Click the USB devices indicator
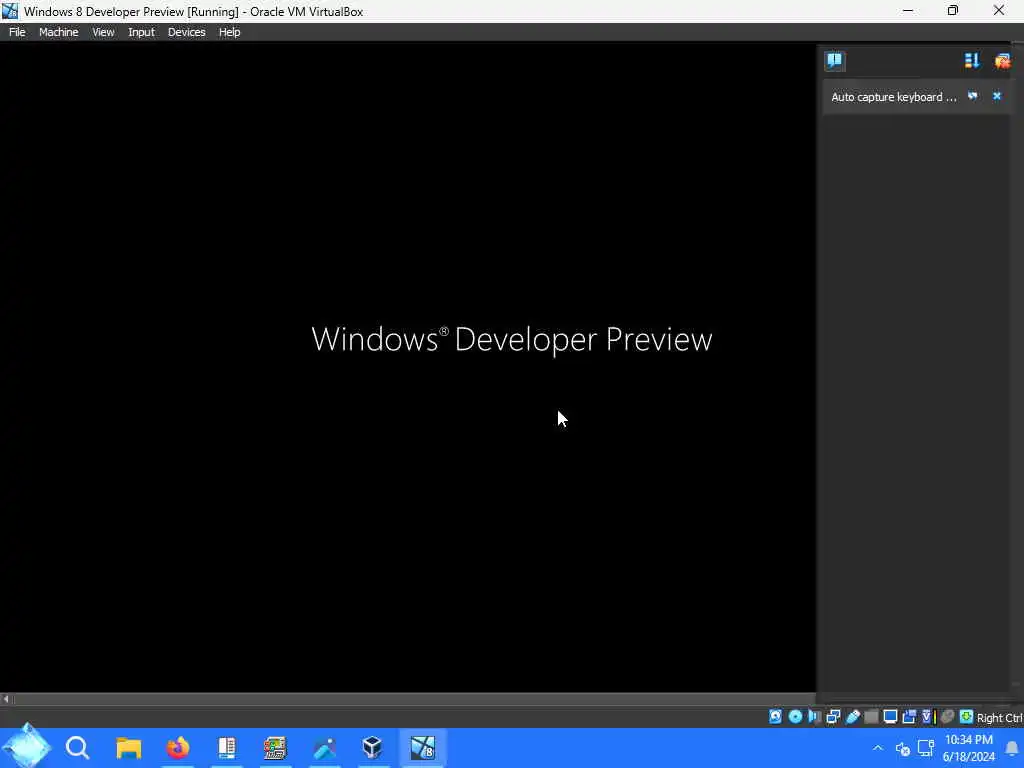 [853, 716]
